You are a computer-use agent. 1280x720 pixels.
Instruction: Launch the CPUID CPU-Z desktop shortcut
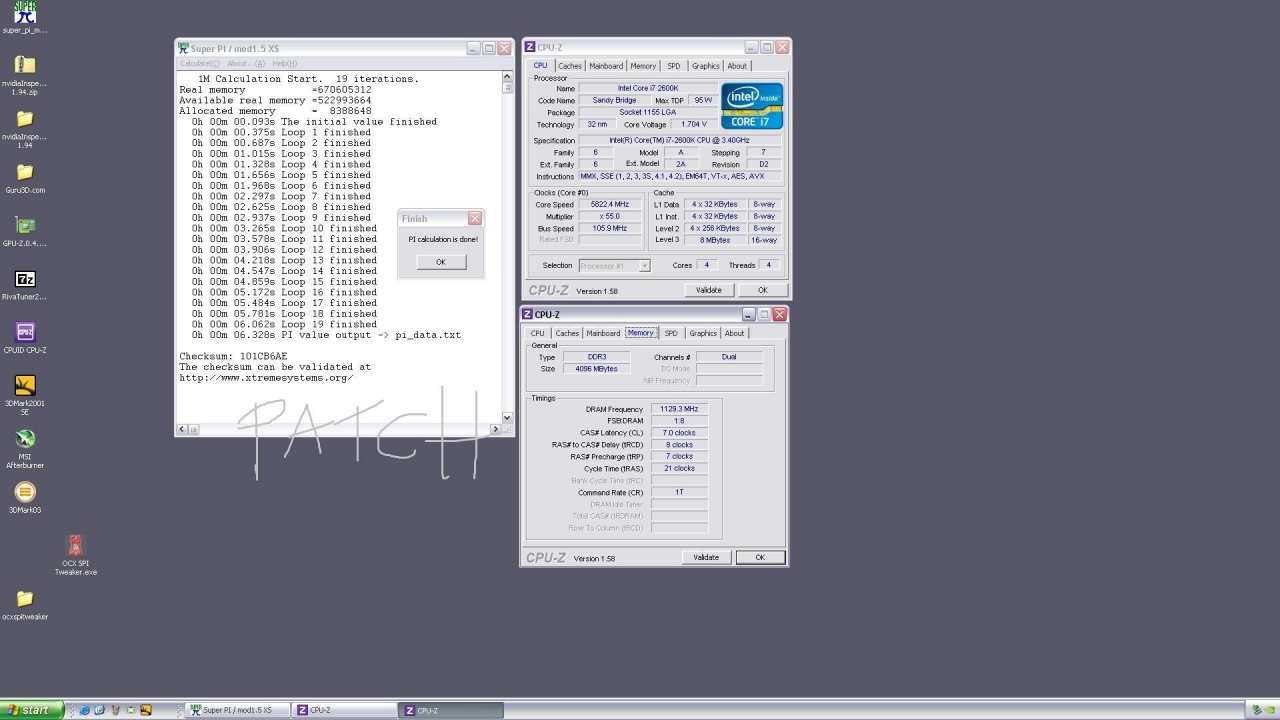[25, 333]
